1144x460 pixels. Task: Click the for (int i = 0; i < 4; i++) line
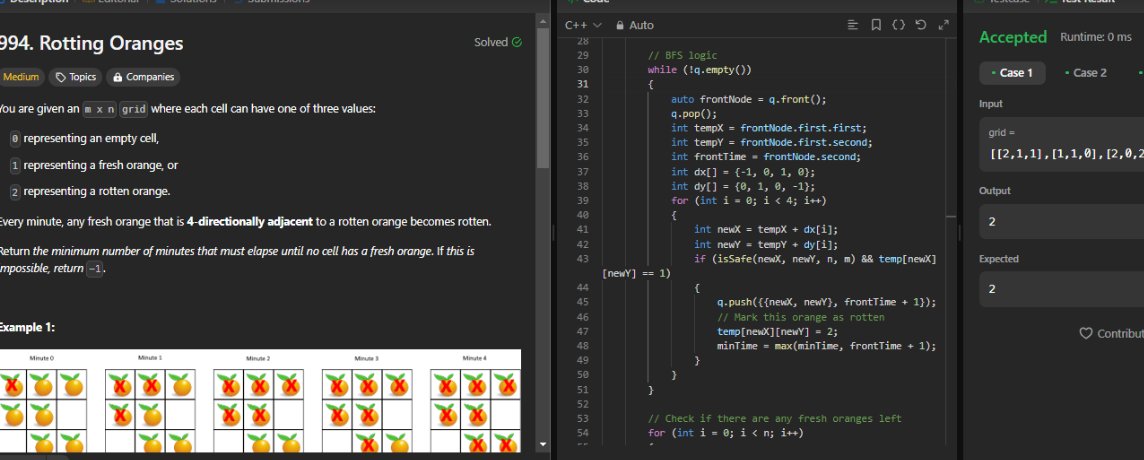point(749,201)
